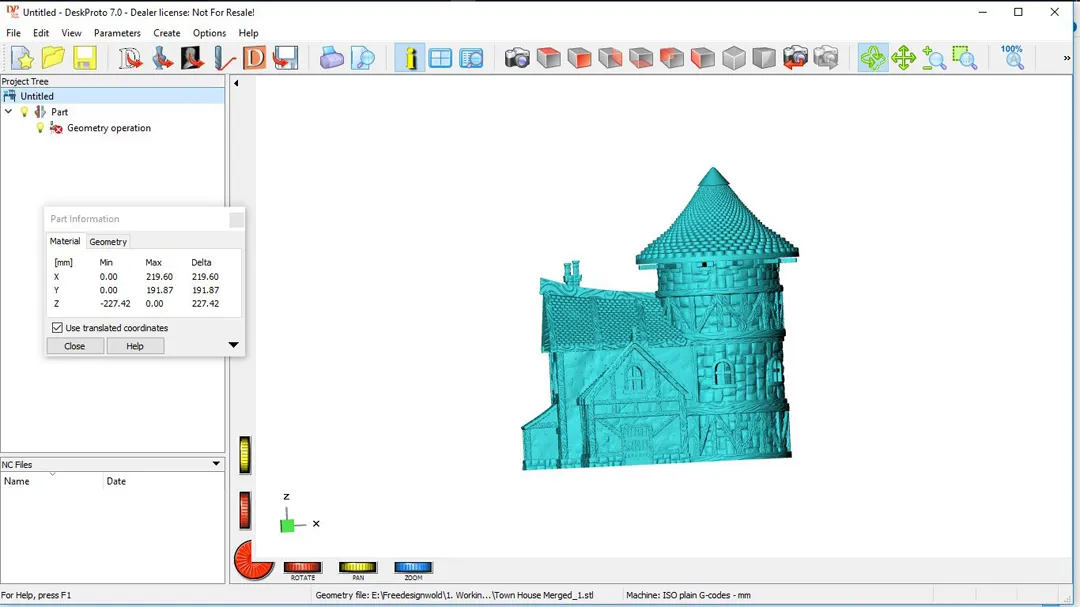Click the thumbnail viewer icon with magnifier

point(472,58)
